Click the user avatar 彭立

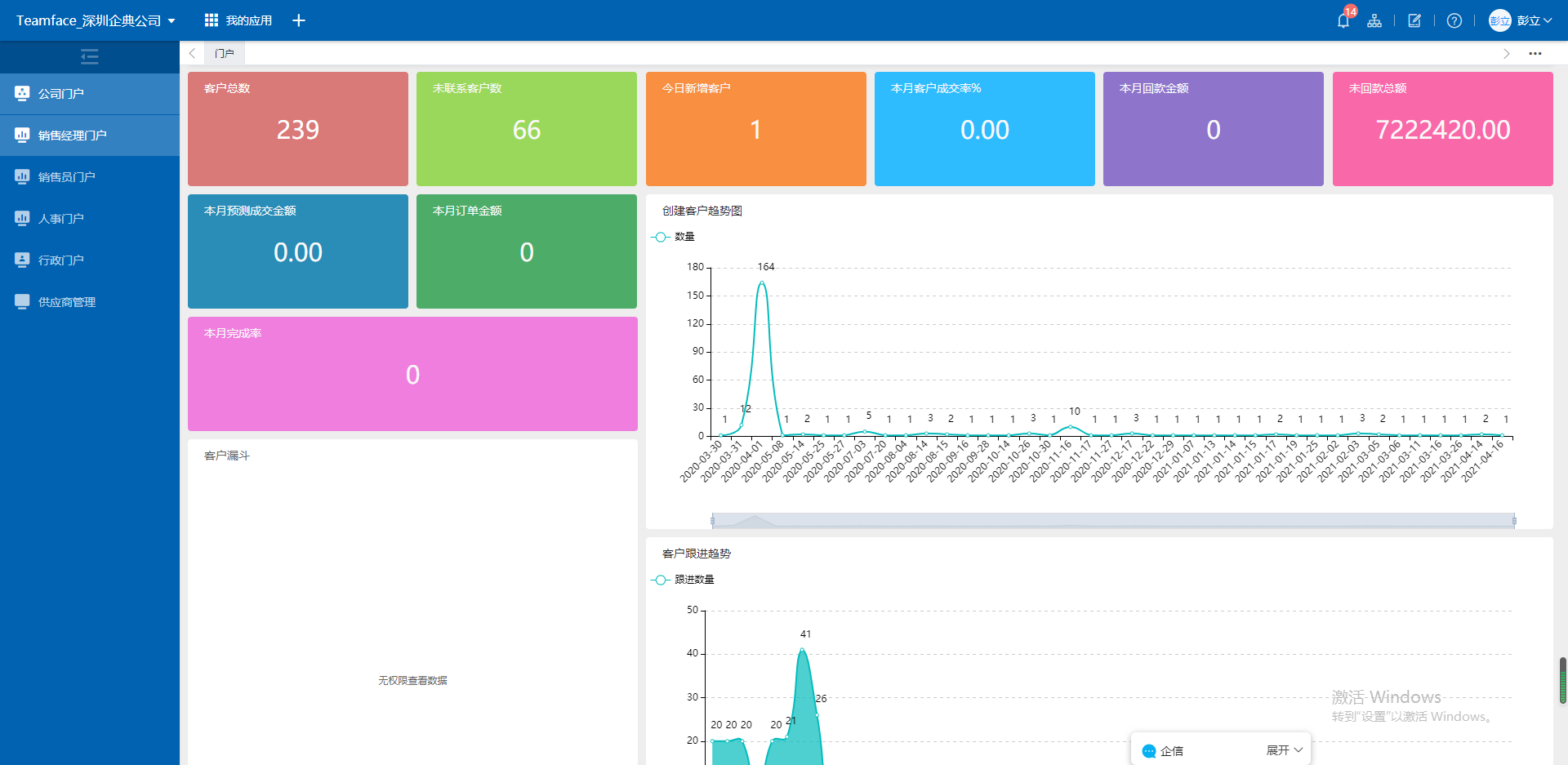[x=1499, y=20]
